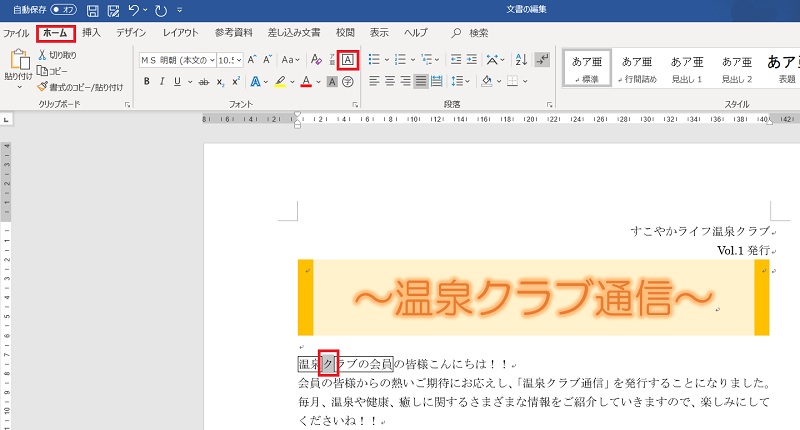Increase font size with A up arrow
Image resolution: width=800 pixels, height=430 pixels.
coord(252,60)
